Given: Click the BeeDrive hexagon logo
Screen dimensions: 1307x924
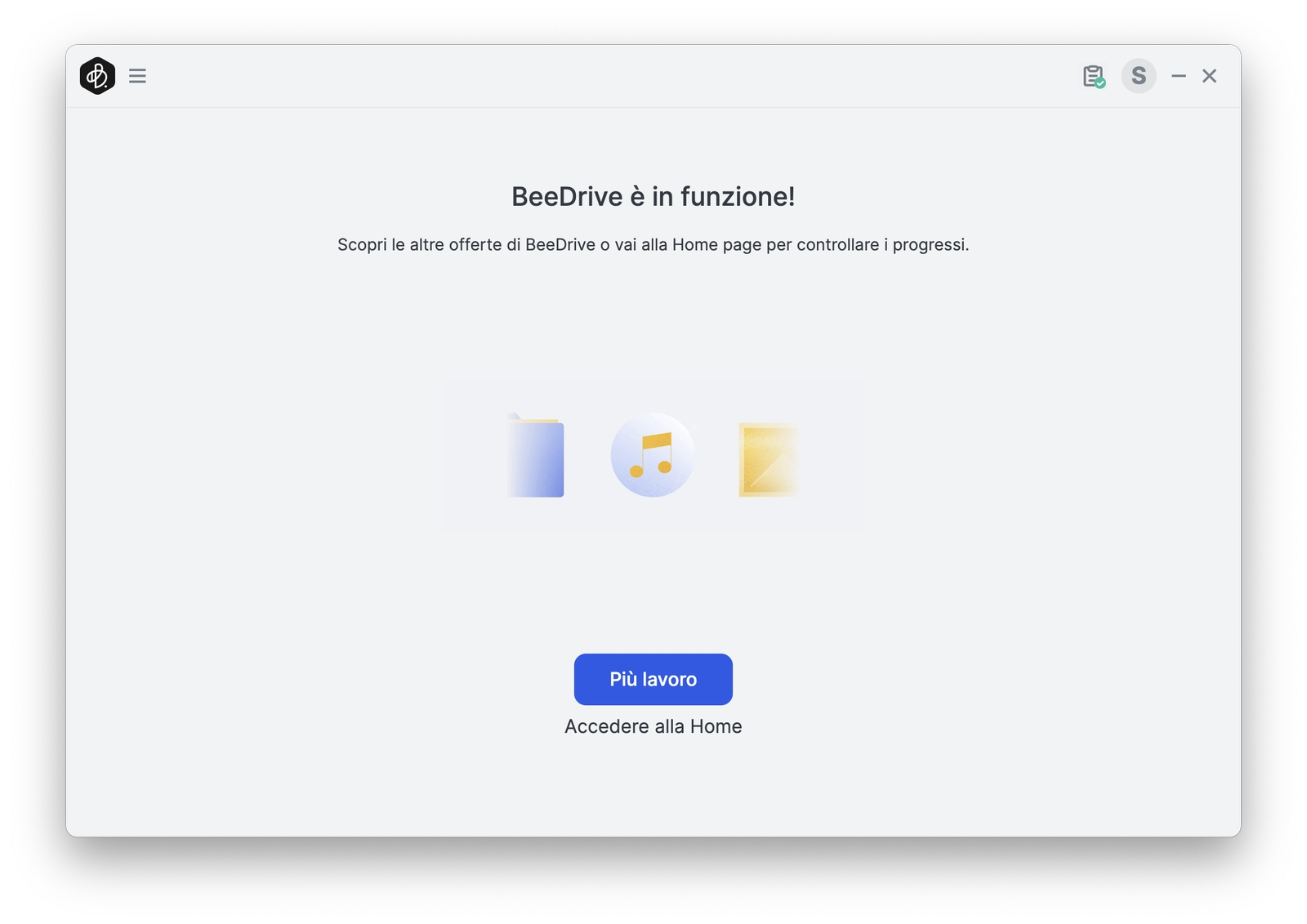Looking at the screenshot, I should tap(97, 76).
